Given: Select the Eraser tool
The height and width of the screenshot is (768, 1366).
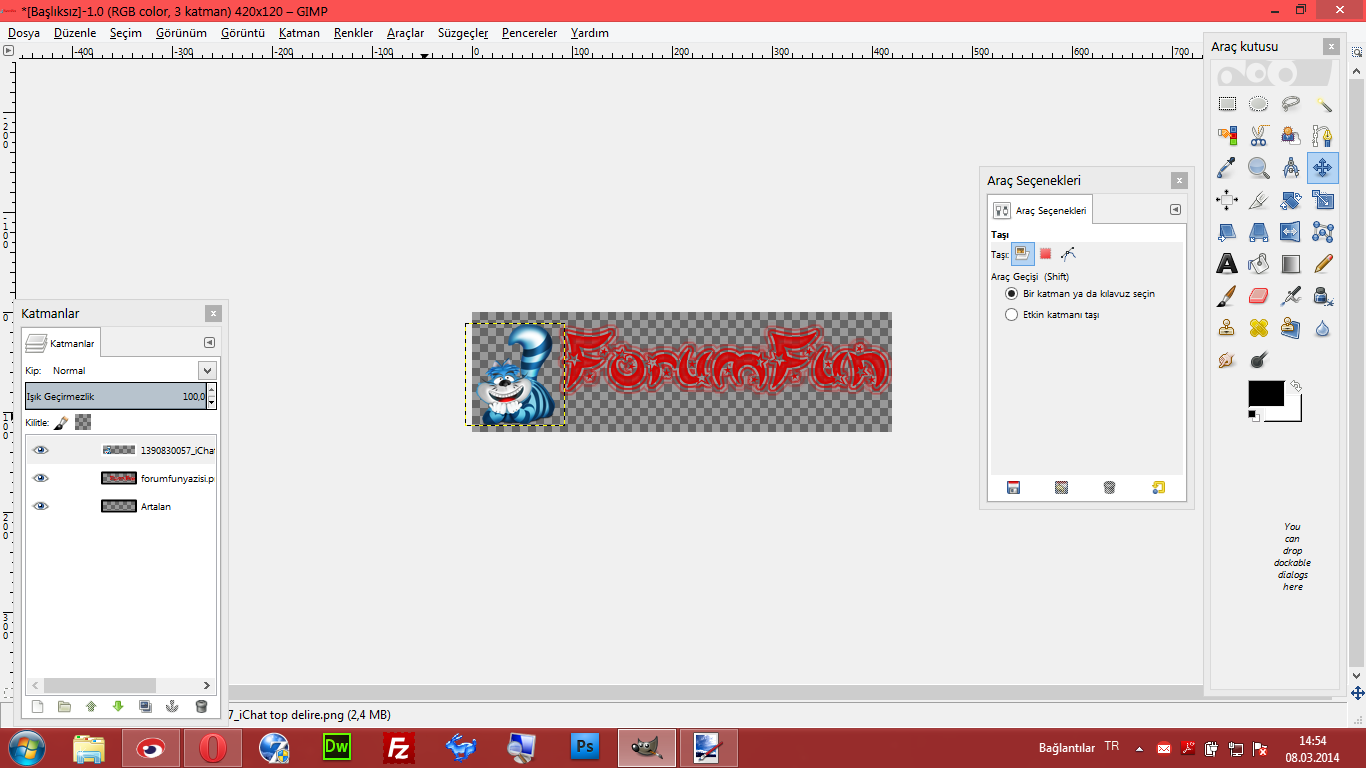Looking at the screenshot, I should coord(1259,295).
